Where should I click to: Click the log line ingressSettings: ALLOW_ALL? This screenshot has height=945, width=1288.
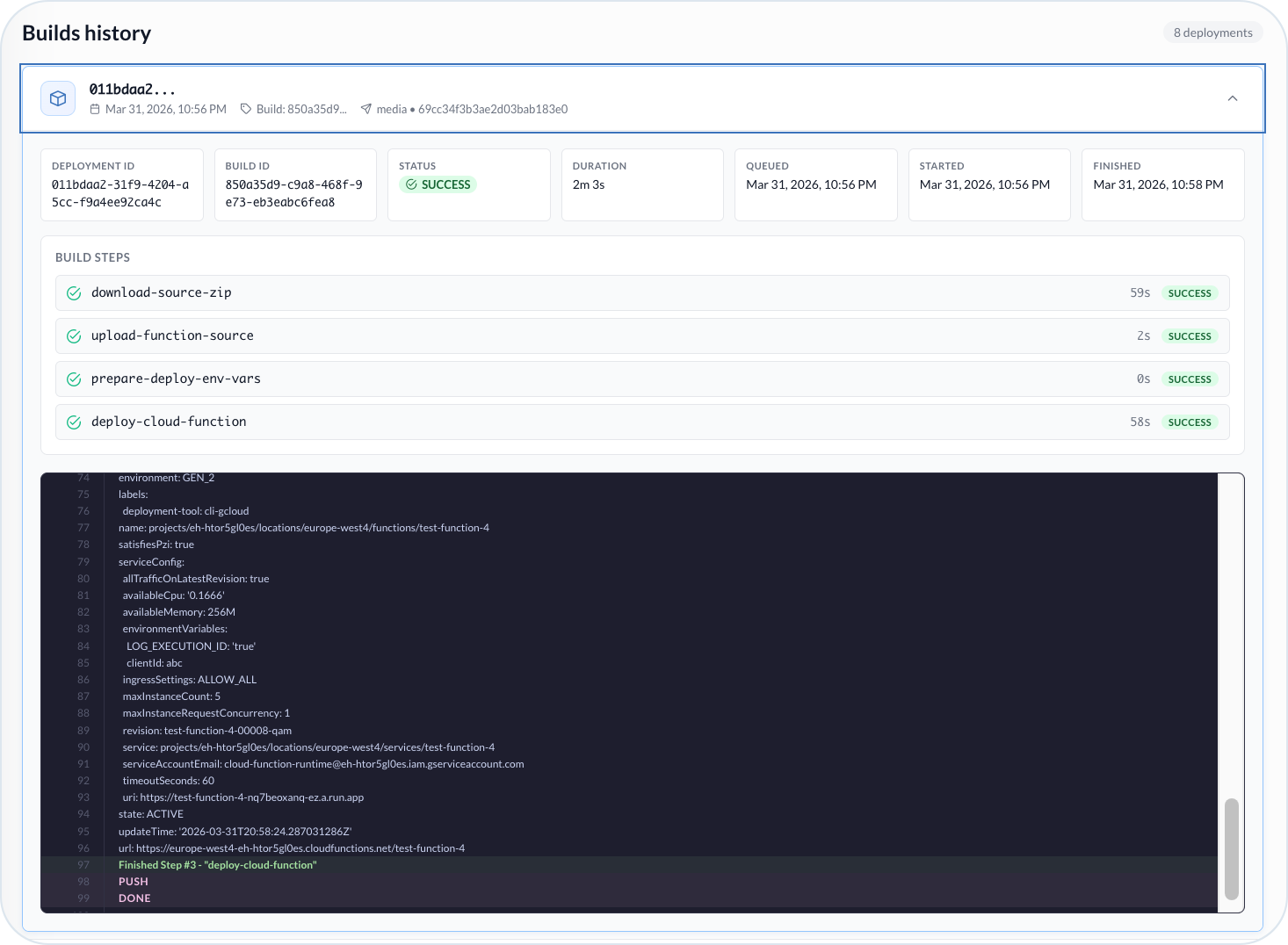(x=190, y=680)
